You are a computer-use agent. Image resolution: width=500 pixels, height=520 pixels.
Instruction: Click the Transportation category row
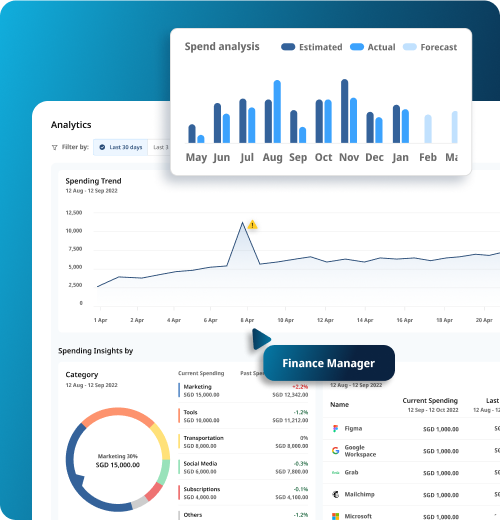coord(243,442)
